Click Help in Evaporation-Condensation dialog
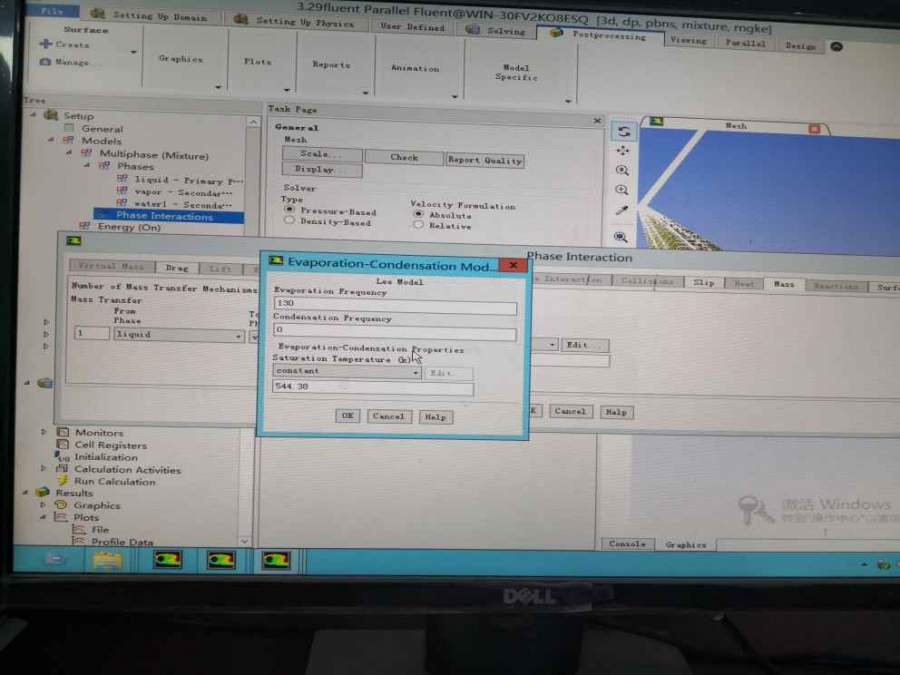900x675 pixels. [x=436, y=417]
